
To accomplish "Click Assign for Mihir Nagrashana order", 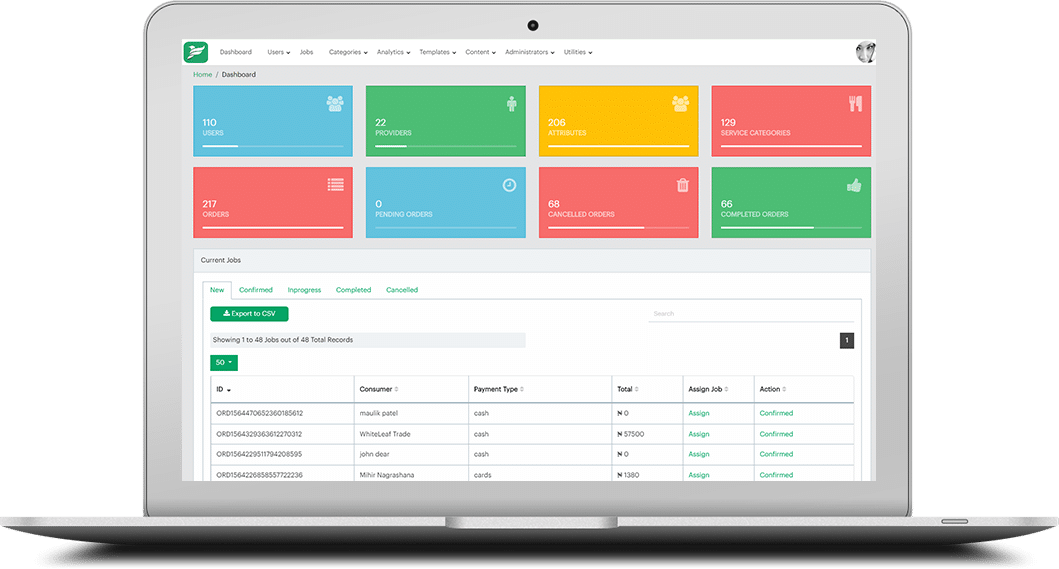I will (x=698, y=475).
